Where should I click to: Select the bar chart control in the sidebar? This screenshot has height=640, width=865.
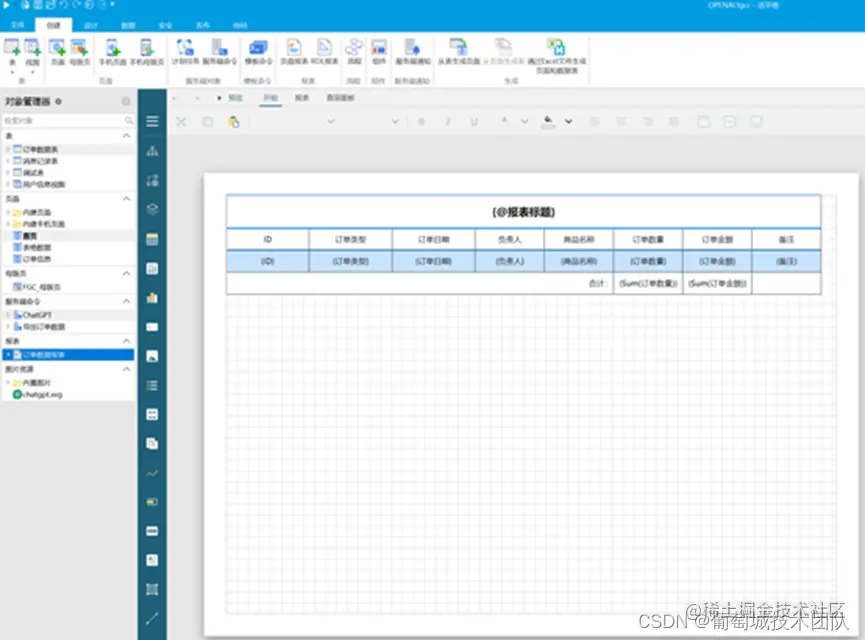click(152, 298)
